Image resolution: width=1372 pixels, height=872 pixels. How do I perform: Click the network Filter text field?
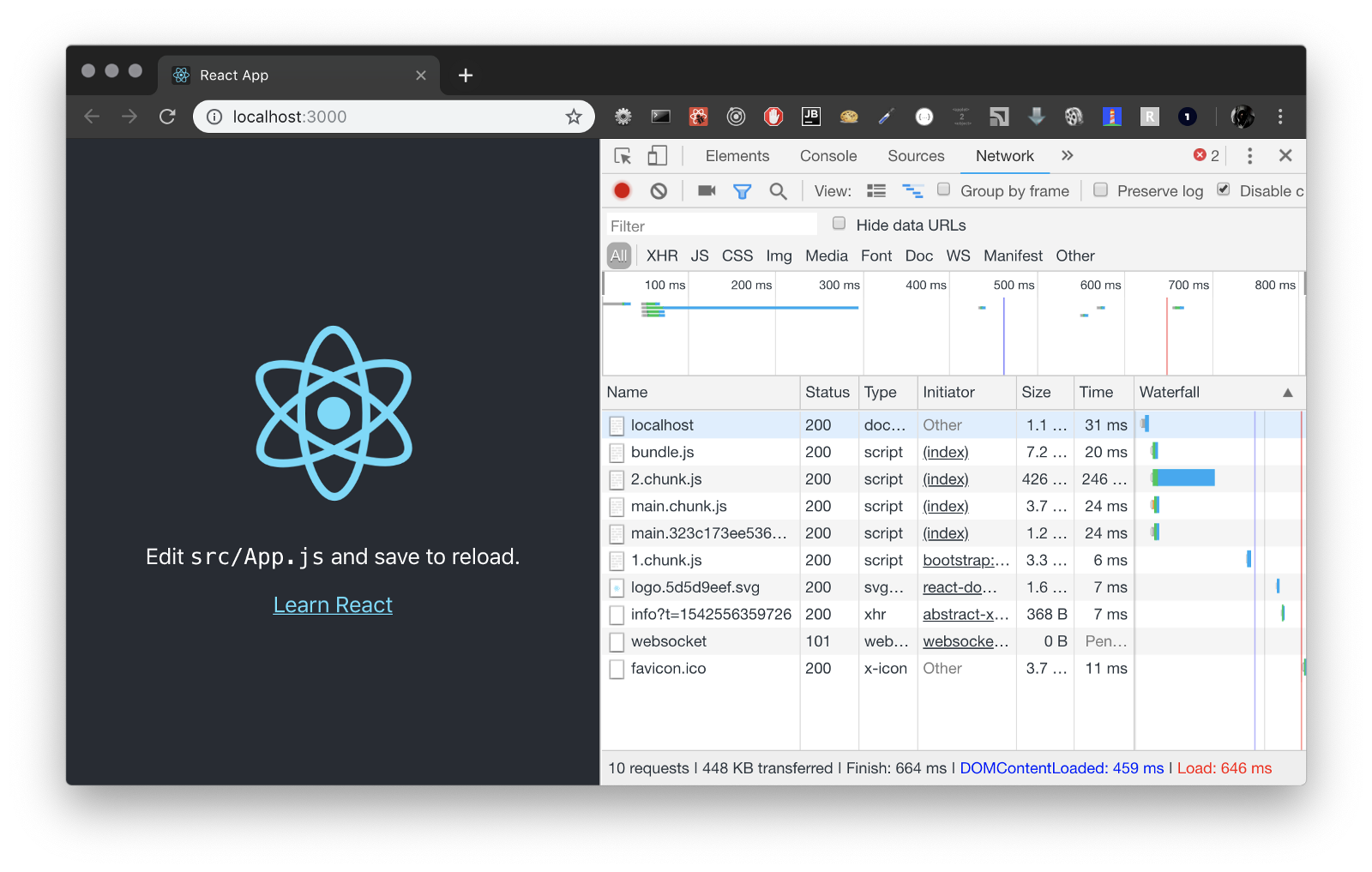(x=712, y=226)
